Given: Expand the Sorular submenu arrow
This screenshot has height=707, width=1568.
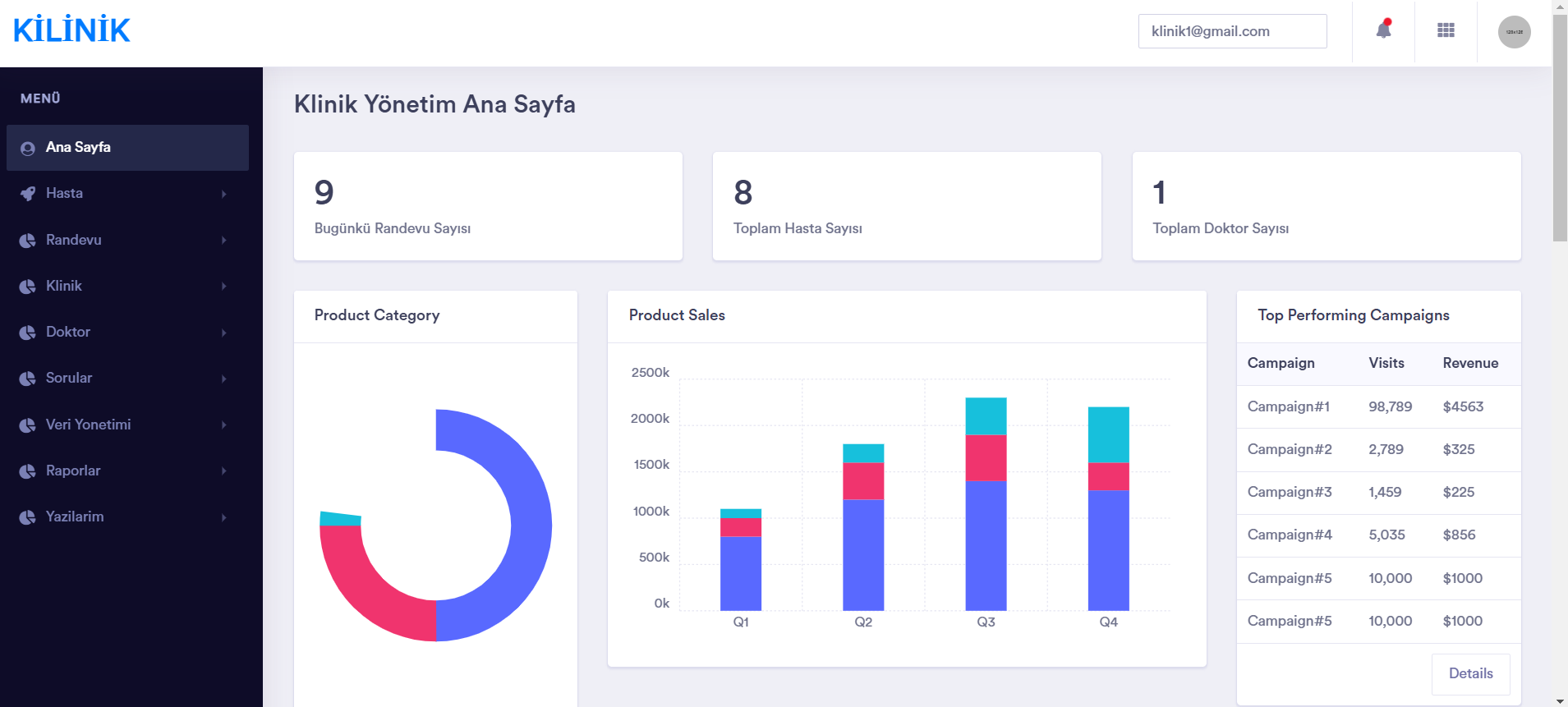Looking at the screenshot, I should tap(223, 379).
